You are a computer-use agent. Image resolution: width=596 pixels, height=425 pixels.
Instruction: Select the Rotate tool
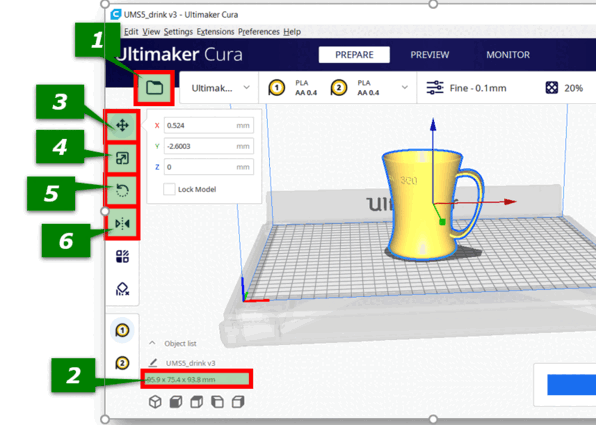click(122, 190)
